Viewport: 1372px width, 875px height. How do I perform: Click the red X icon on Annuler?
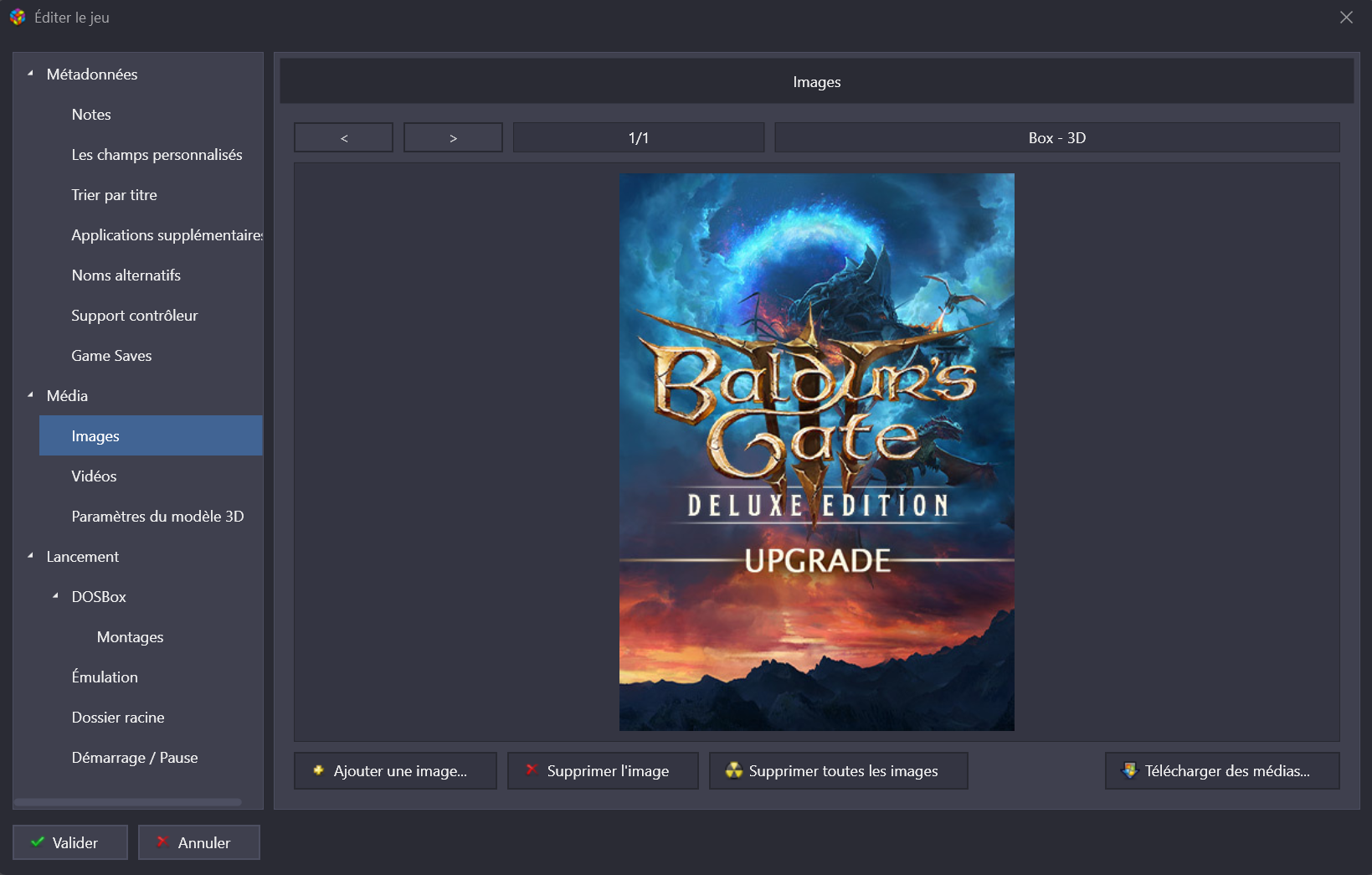[x=162, y=842]
